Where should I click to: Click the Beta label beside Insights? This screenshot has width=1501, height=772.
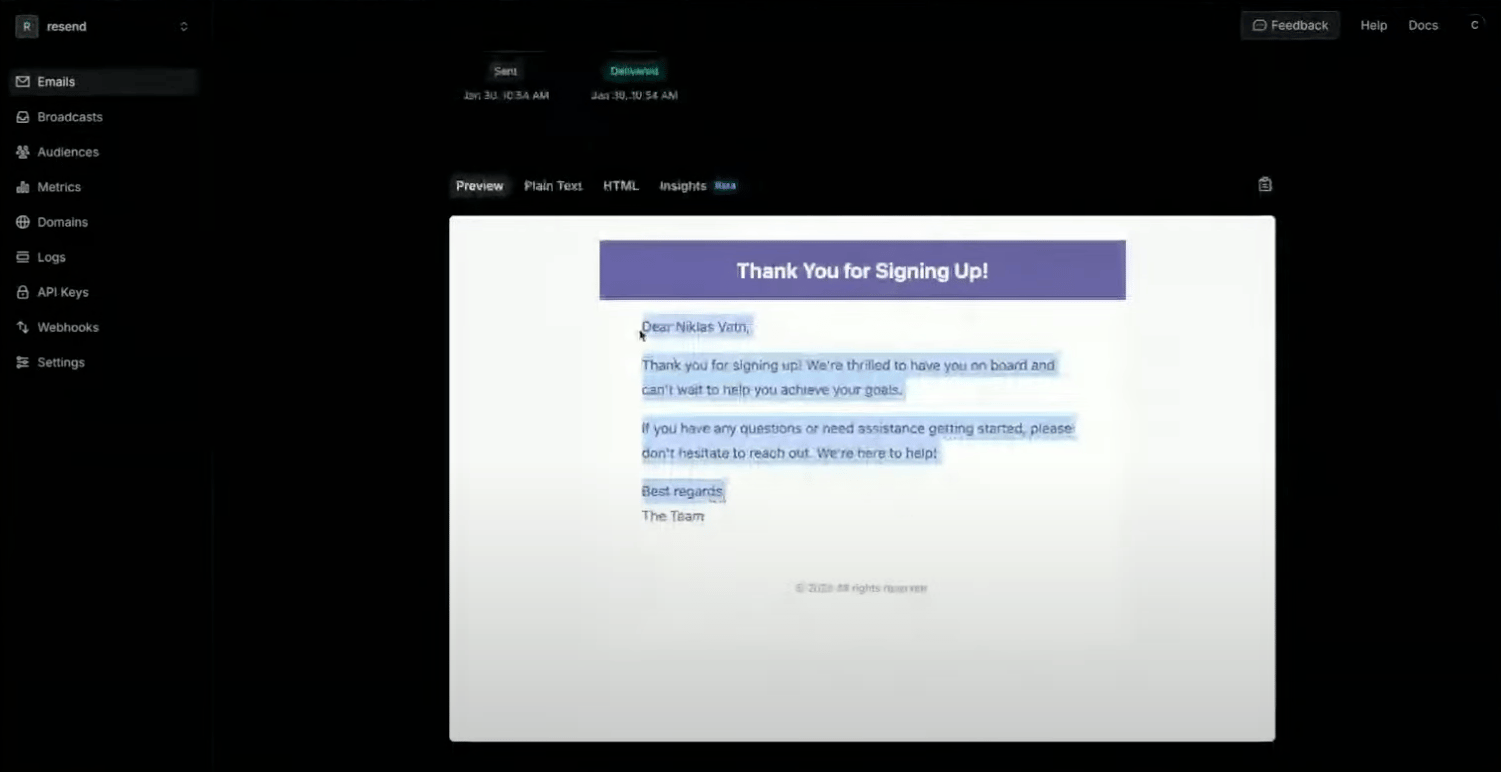726,186
